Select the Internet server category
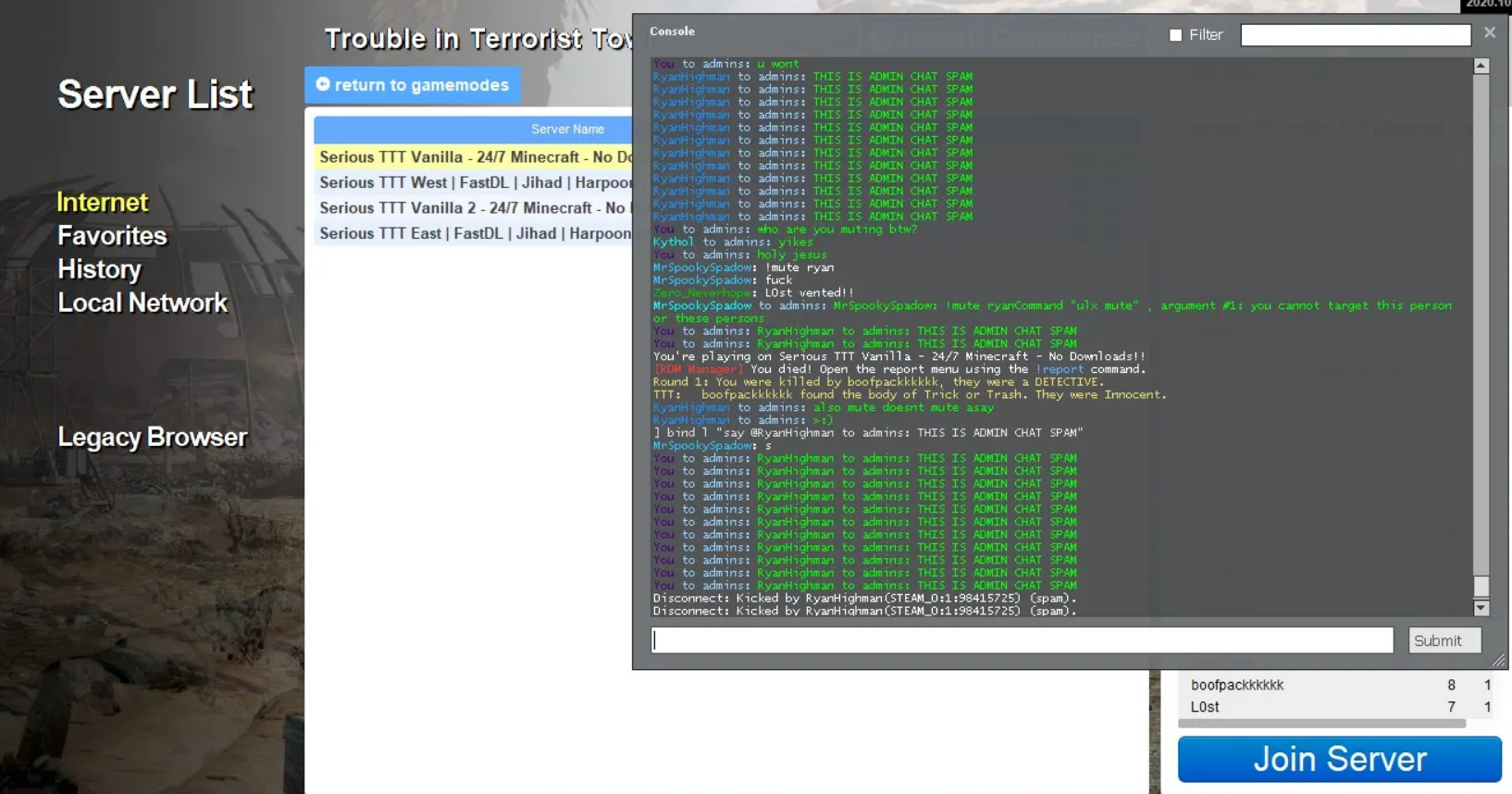Image resolution: width=1512 pixels, height=794 pixels. (102, 203)
